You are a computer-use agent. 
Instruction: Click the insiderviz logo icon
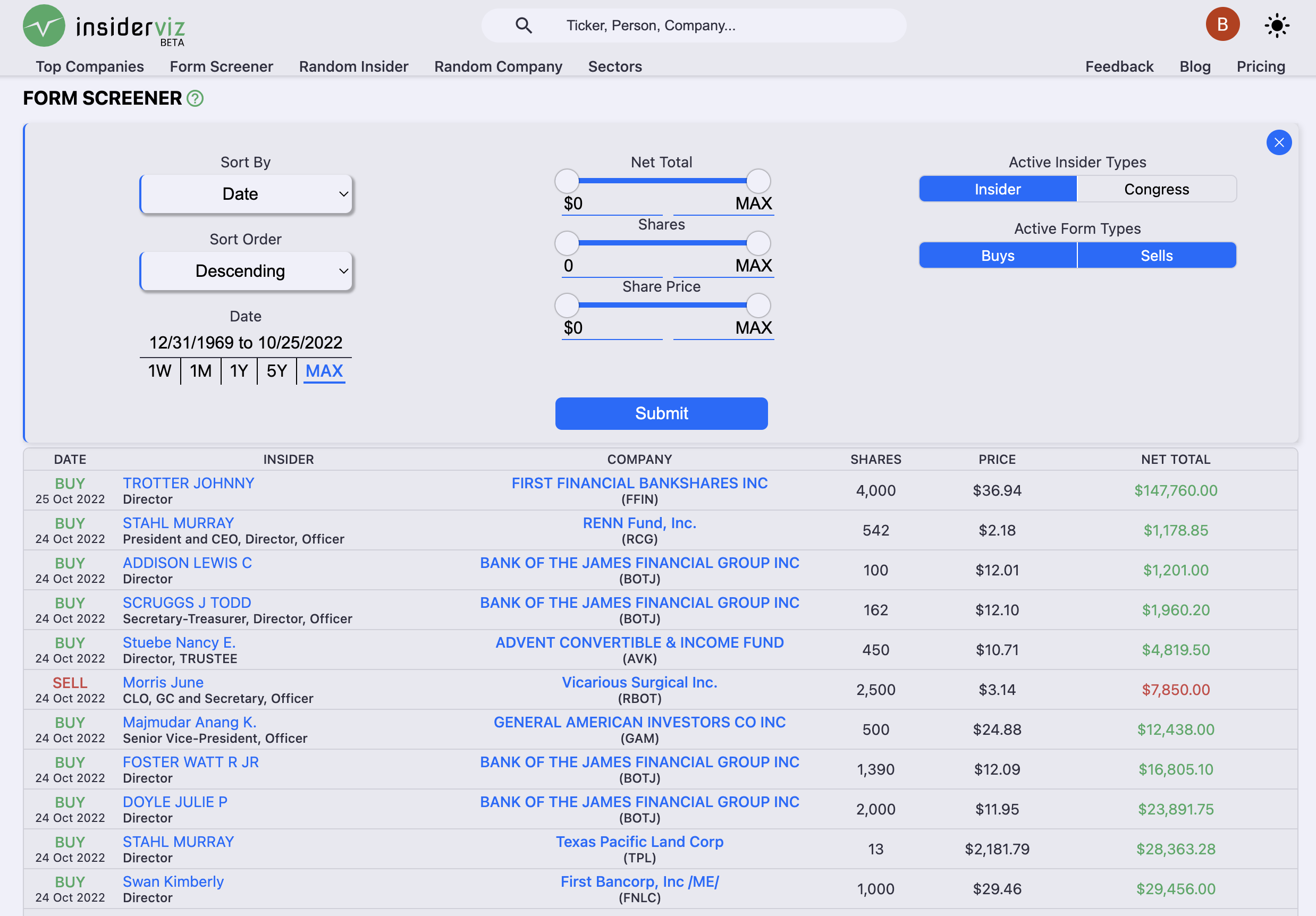(44, 26)
